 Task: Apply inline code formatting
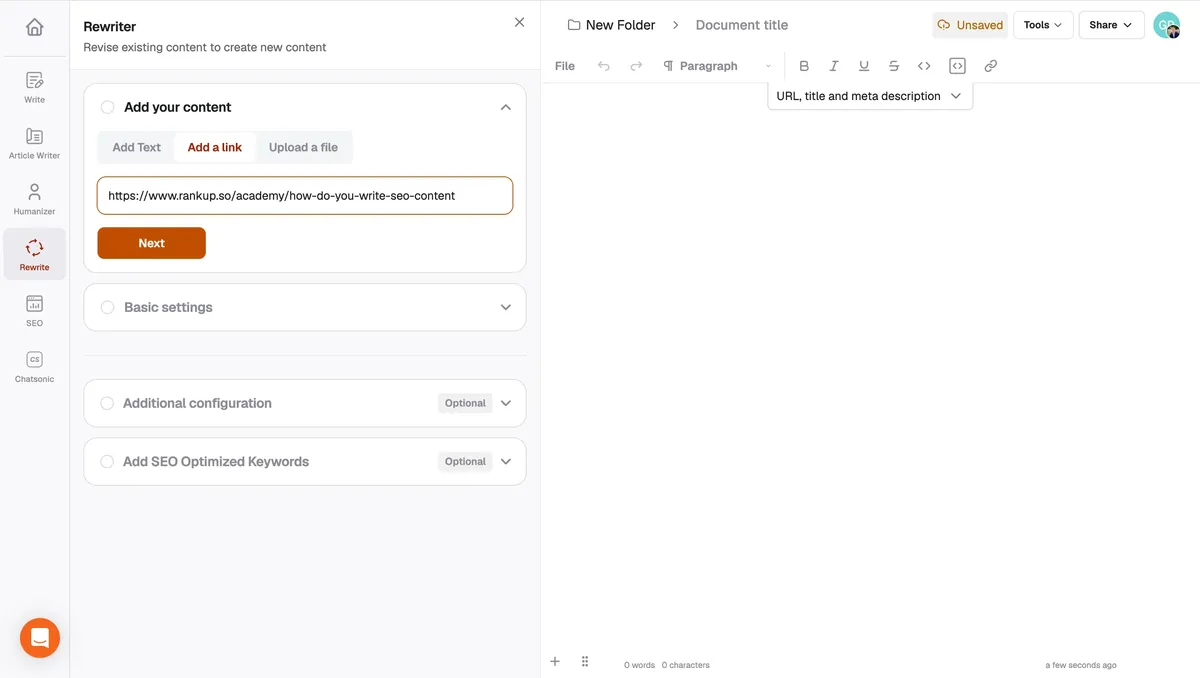pos(924,66)
